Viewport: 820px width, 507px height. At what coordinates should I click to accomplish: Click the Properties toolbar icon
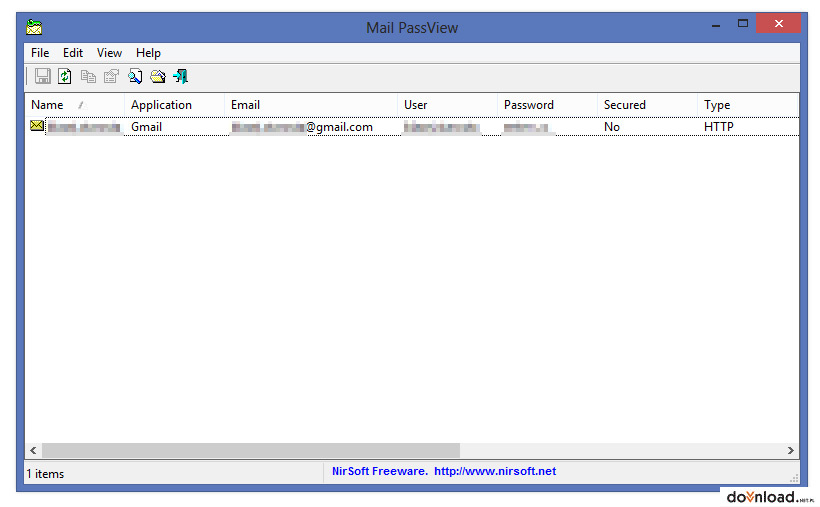pyautogui.click(x=111, y=76)
